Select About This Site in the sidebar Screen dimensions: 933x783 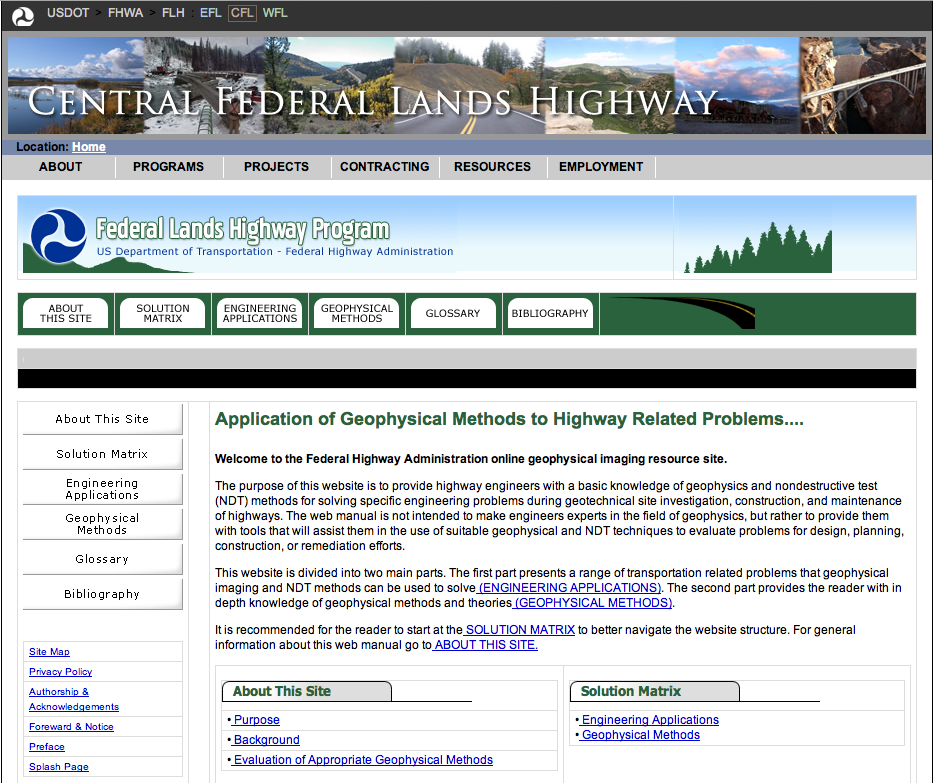(102, 419)
